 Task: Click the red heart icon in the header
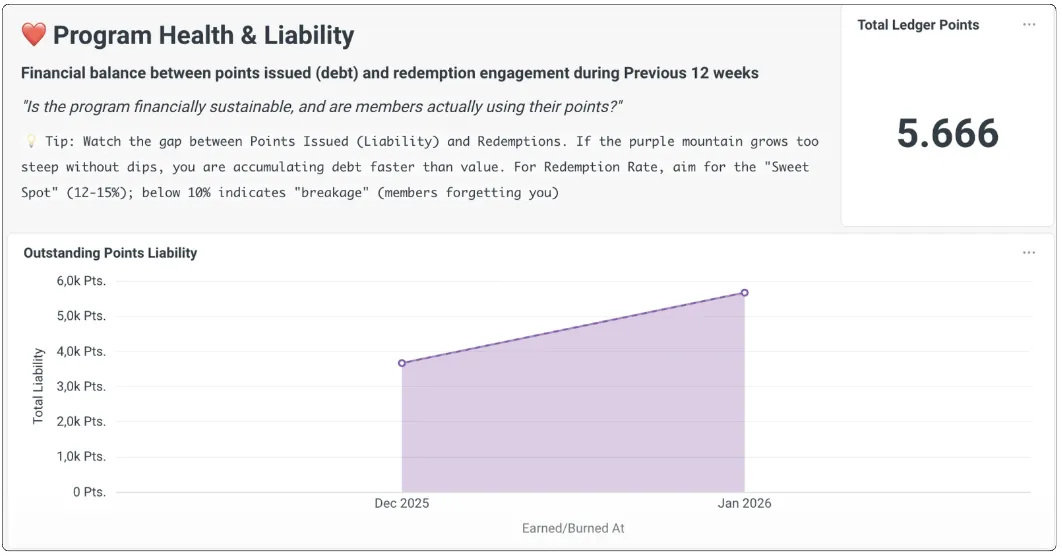coord(34,36)
